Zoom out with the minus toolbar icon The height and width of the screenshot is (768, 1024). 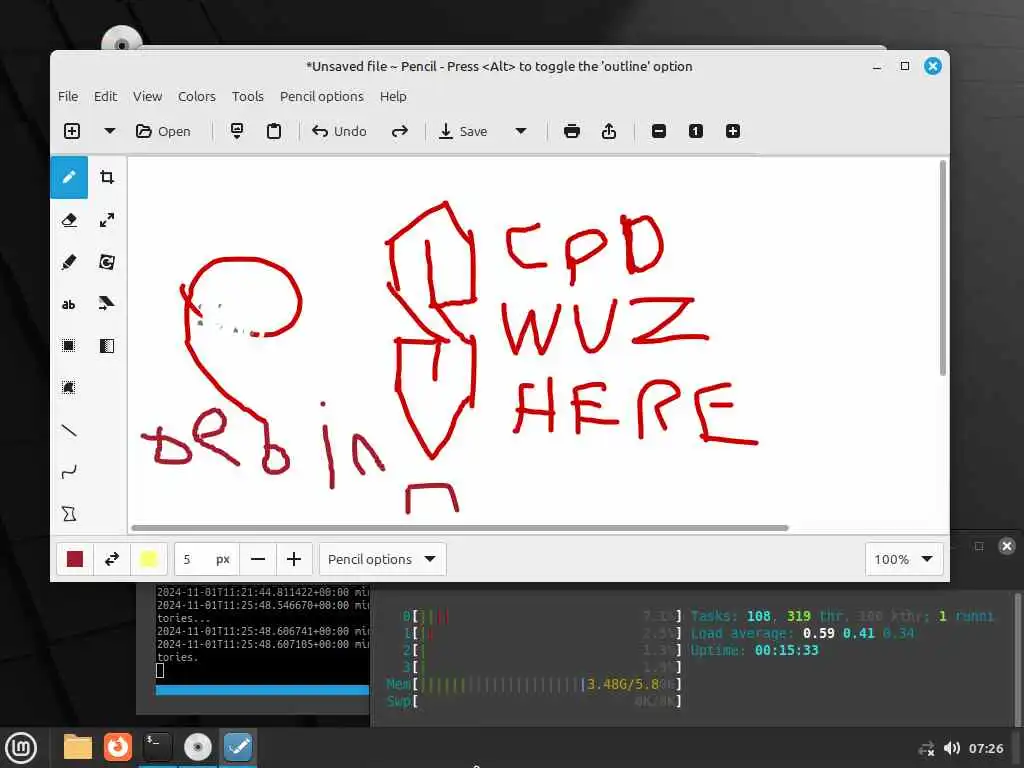[659, 131]
